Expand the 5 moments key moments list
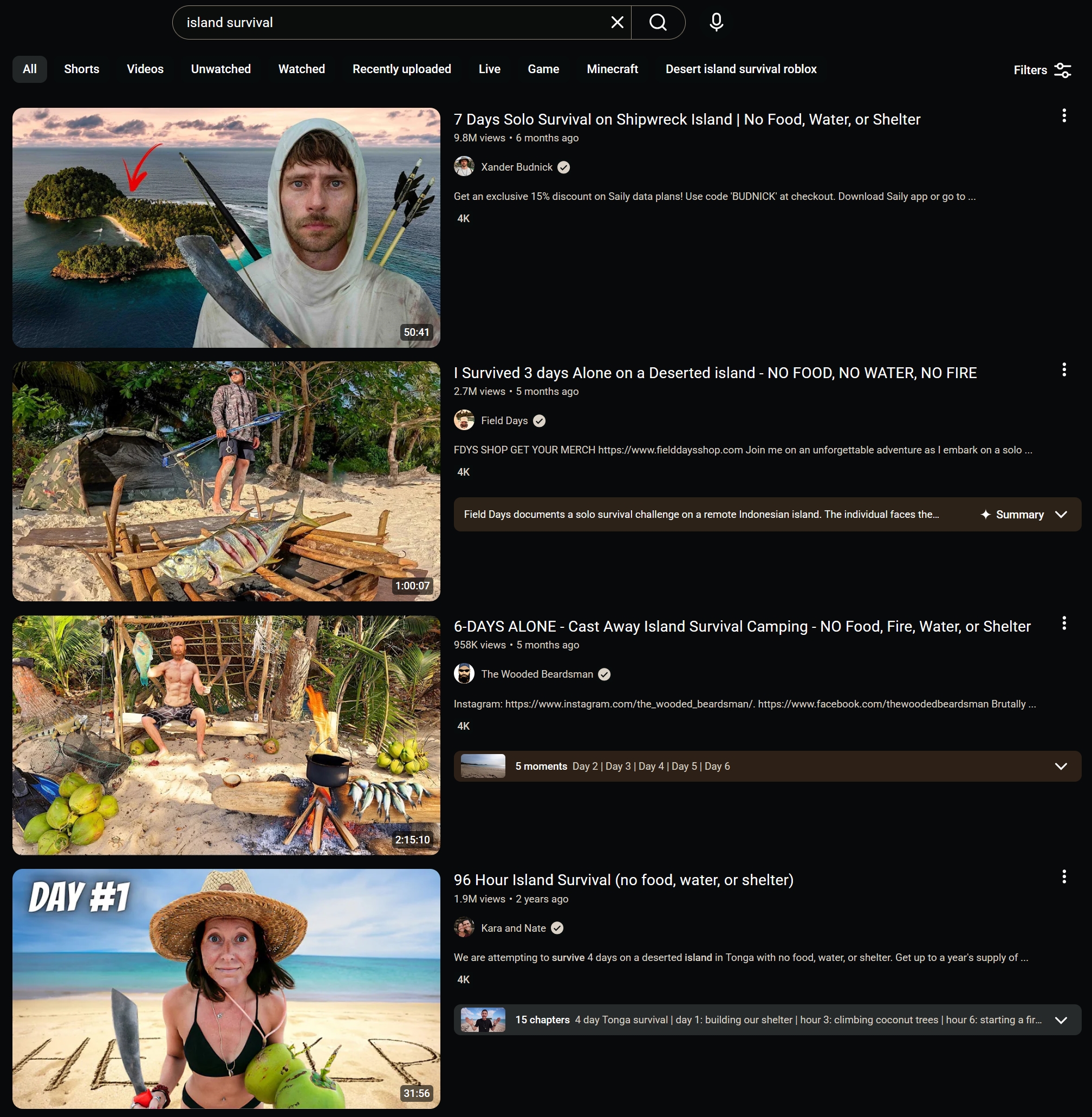Viewport: 1092px width, 1117px height. [1061, 767]
